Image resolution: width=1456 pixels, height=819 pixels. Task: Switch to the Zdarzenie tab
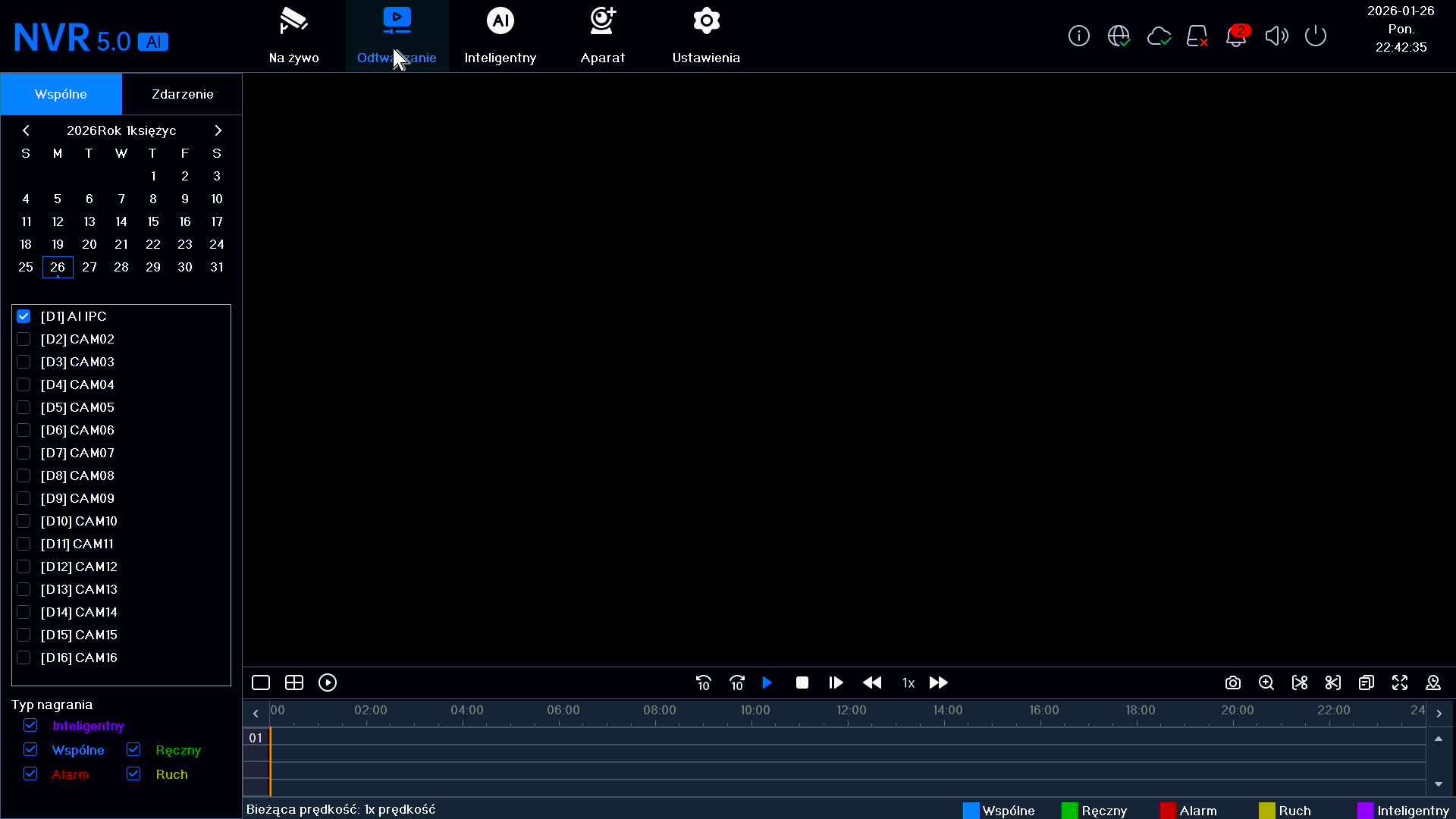[182, 94]
